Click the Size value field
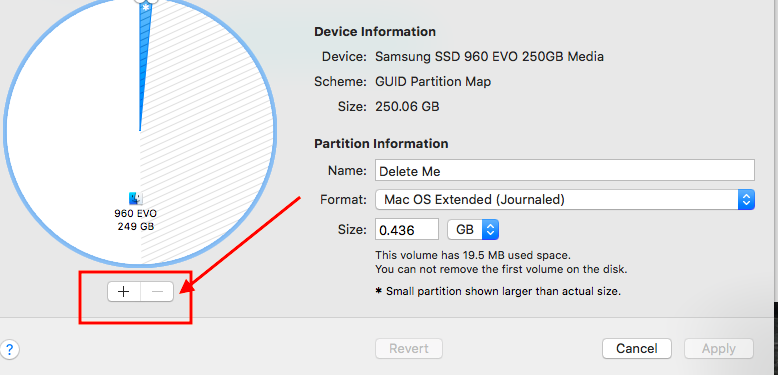Image resolution: width=778 pixels, height=375 pixels. coord(407,230)
